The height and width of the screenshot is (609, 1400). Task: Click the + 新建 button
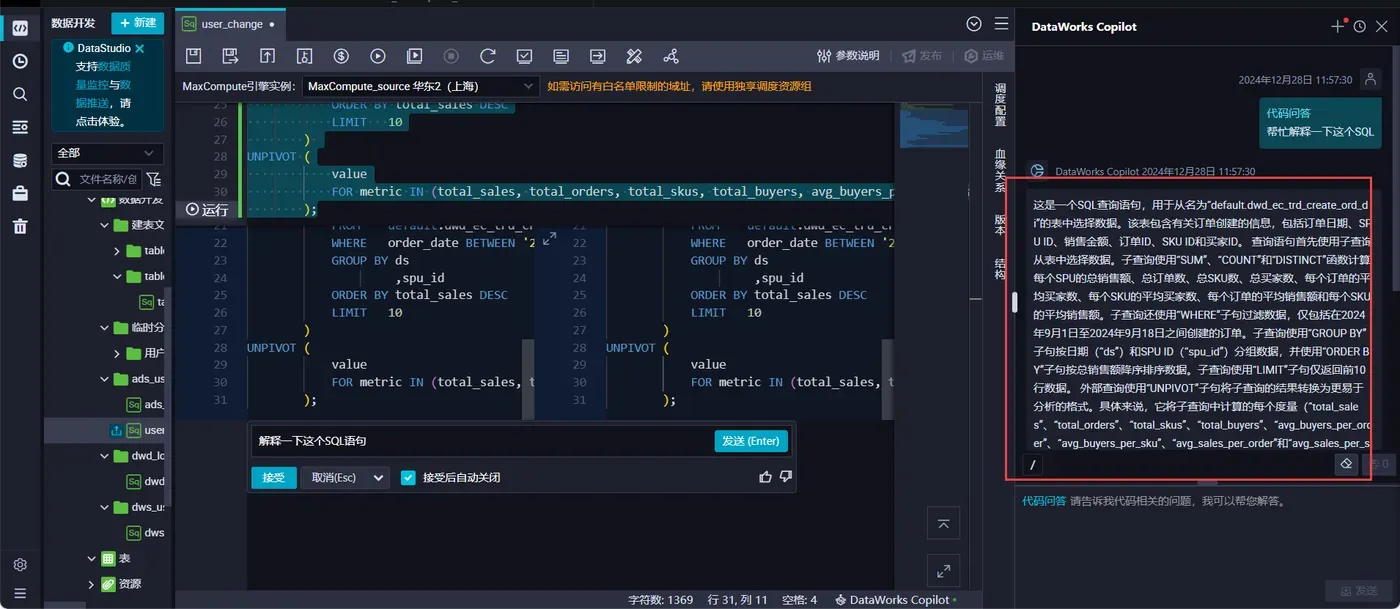click(137, 22)
